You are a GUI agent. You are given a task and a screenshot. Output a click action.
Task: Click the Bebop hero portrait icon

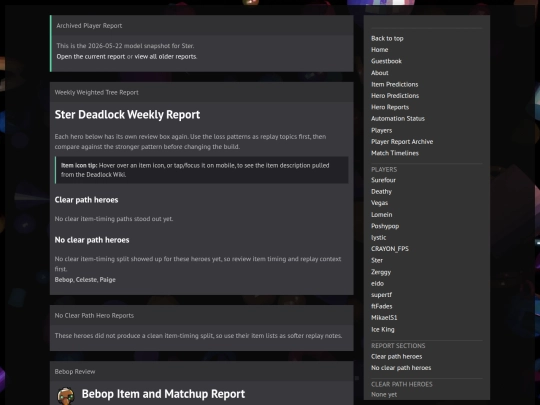(x=65, y=395)
